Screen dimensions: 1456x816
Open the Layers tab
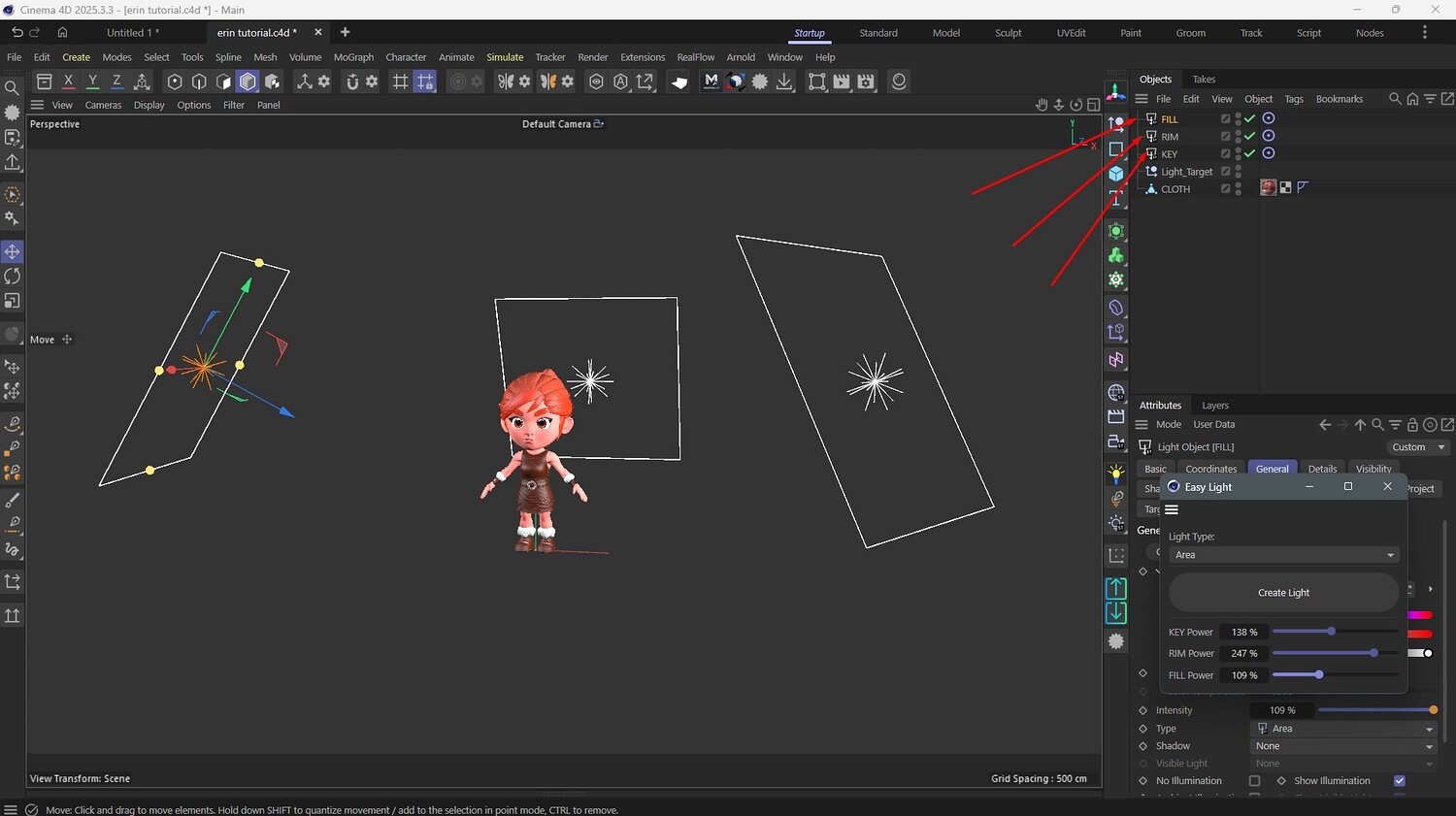pyautogui.click(x=1215, y=406)
